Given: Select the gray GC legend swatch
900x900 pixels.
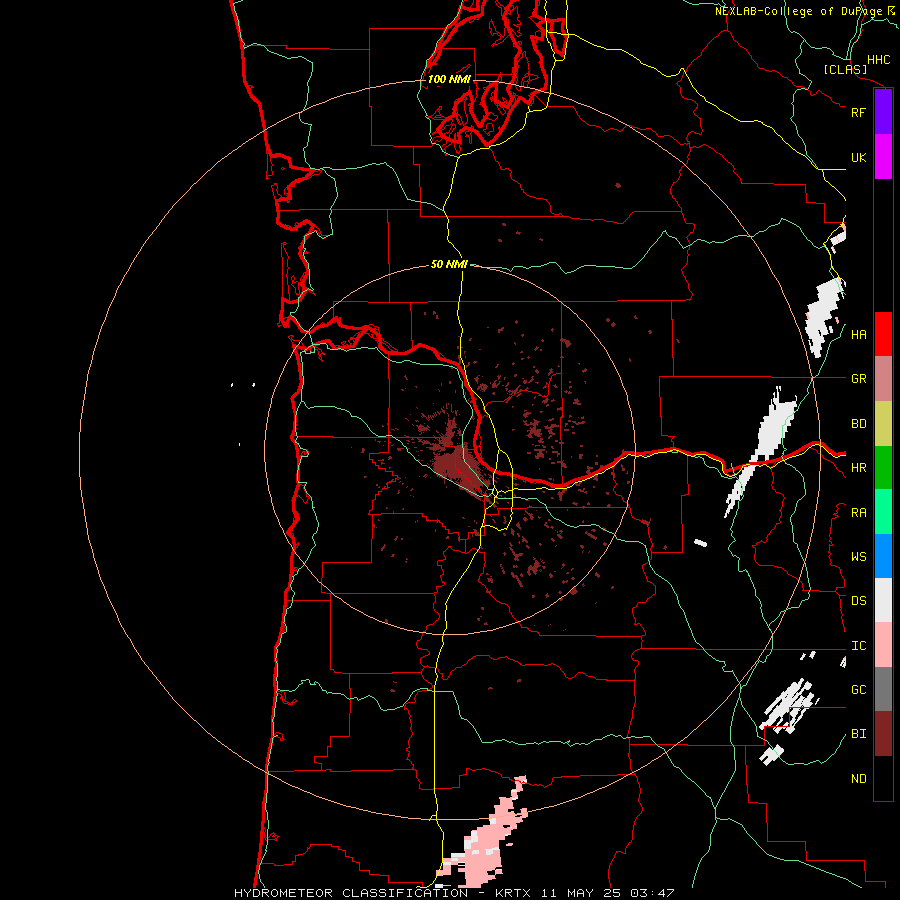Looking at the screenshot, I should click(883, 689).
